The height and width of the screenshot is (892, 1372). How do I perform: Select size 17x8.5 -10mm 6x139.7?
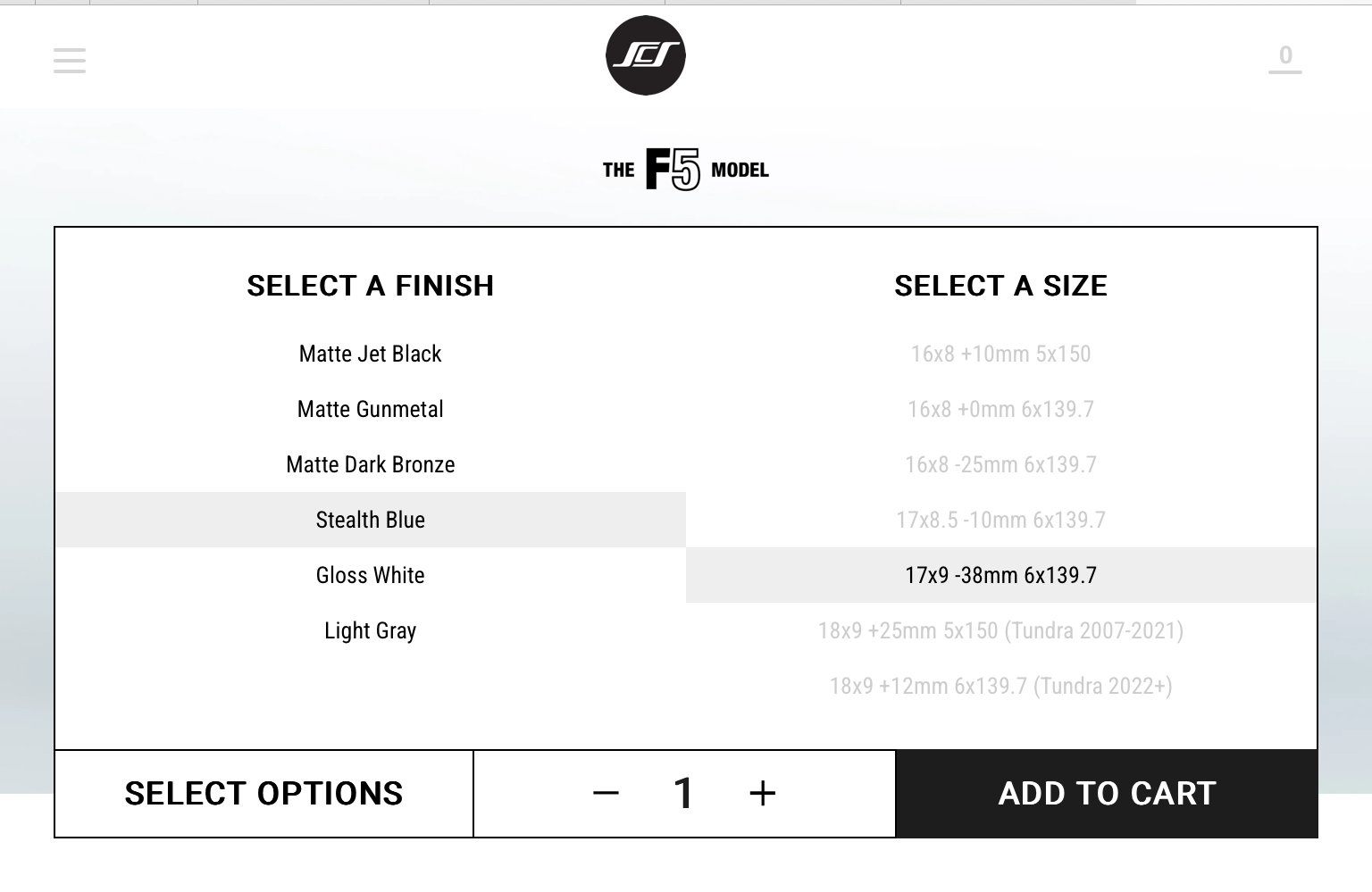point(1001,520)
